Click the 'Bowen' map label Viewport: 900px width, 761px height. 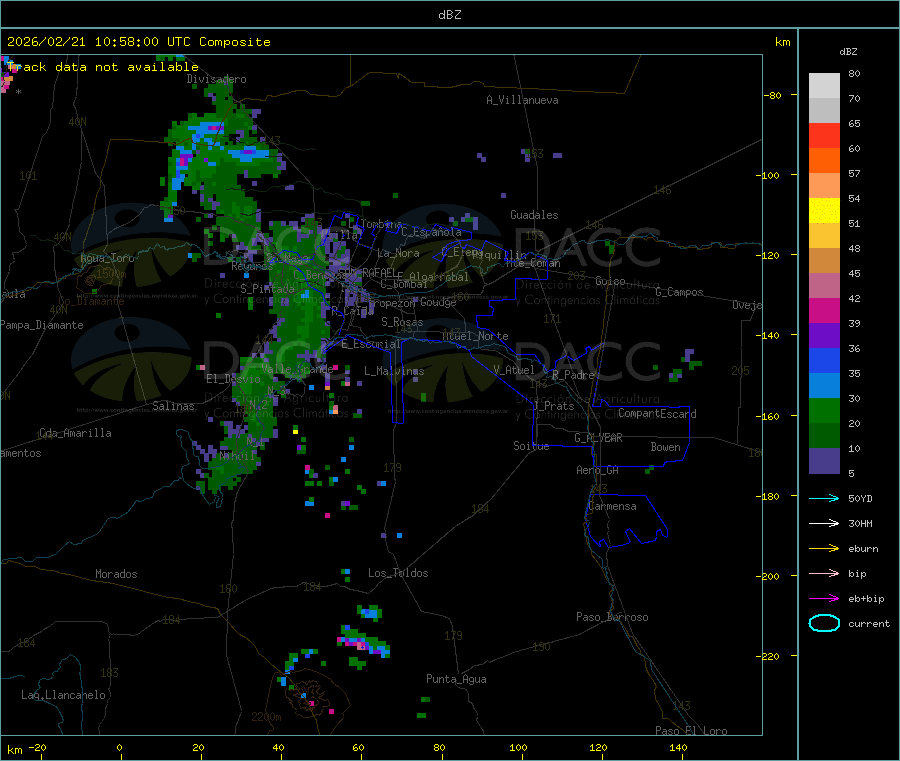665,447
